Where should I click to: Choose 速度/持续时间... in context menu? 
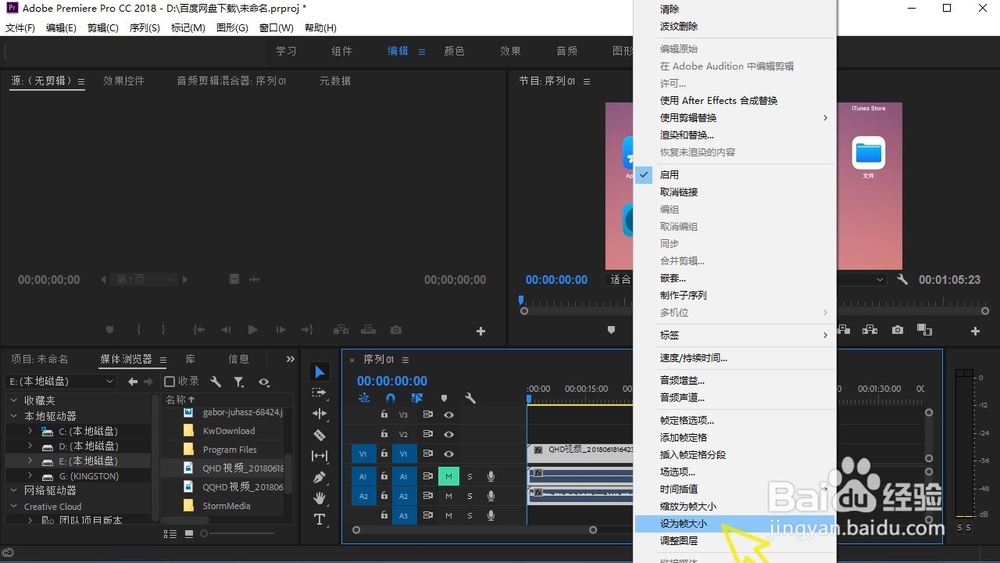coord(735,358)
